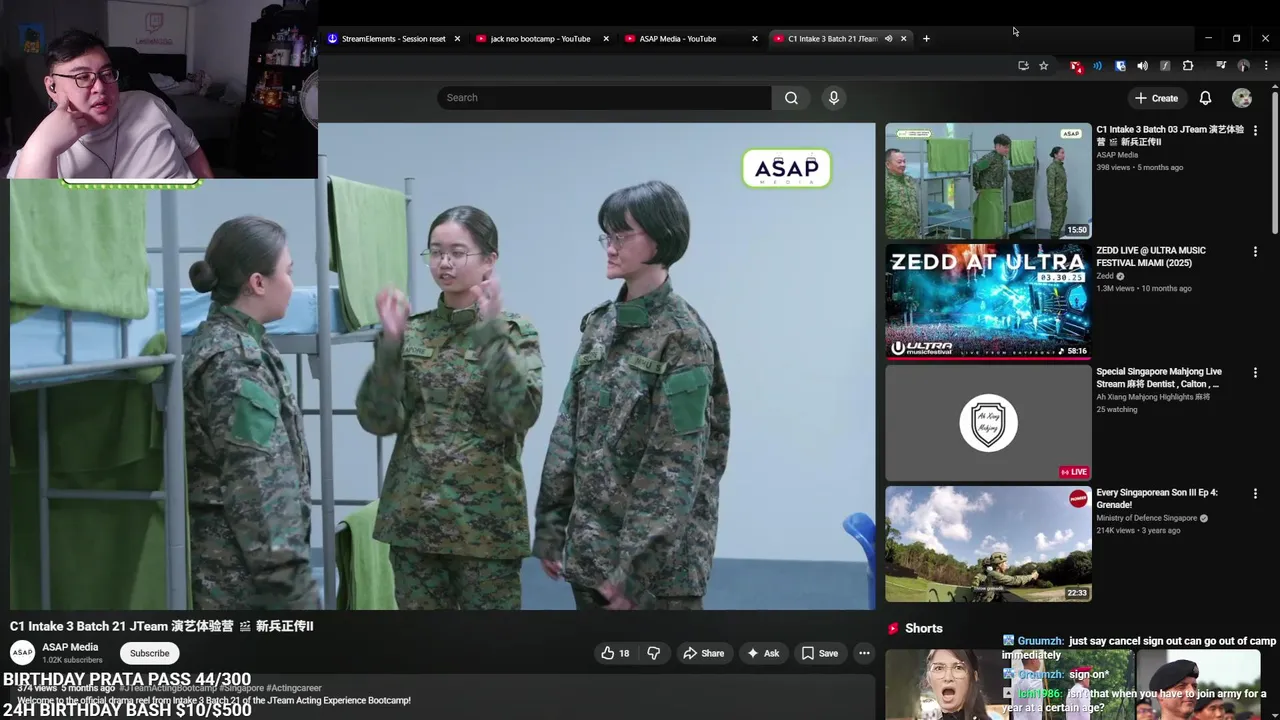Open more actions ellipsis under video
Screen dimensions: 1280x720
pyautogui.click(x=864, y=653)
